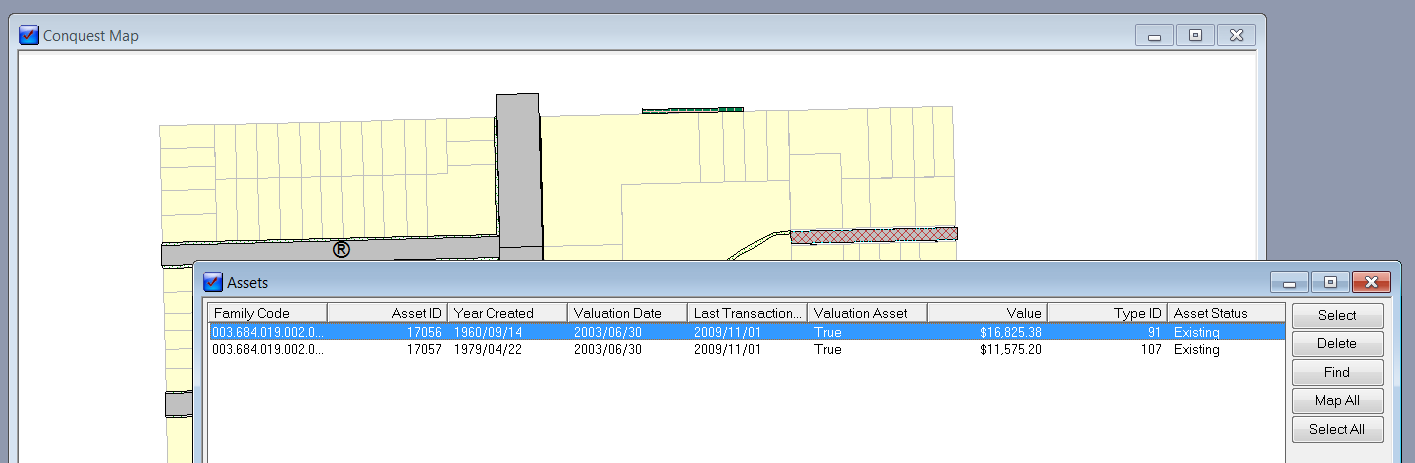This screenshot has width=1415, height=463.
Task: Click the Map All button
Action: point(1337,401)
